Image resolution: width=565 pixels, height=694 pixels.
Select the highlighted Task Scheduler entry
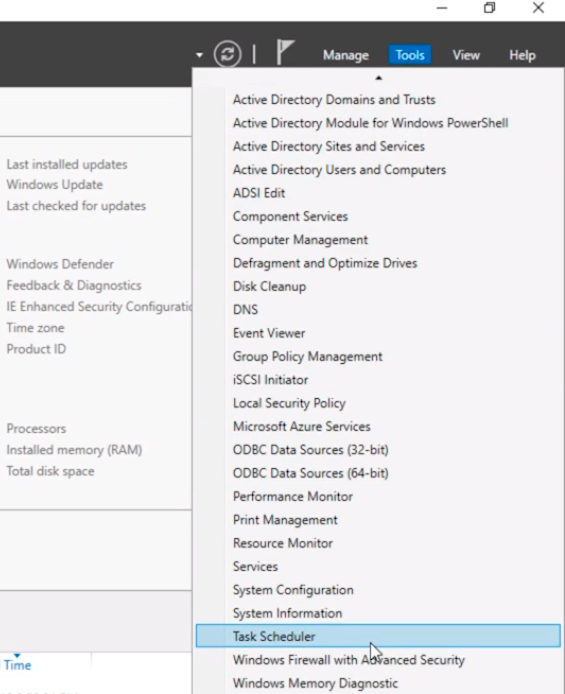click(x=378, y=636)
